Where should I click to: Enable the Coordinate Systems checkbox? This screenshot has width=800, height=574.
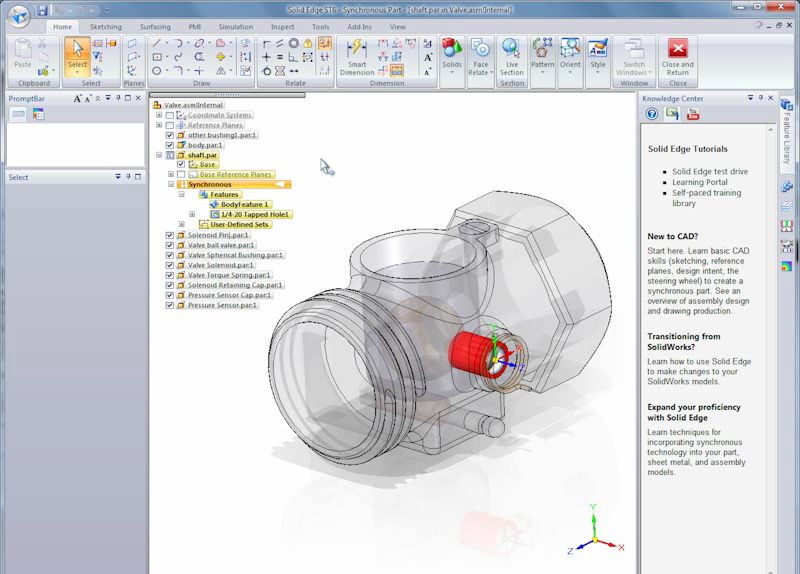(169, 115)
